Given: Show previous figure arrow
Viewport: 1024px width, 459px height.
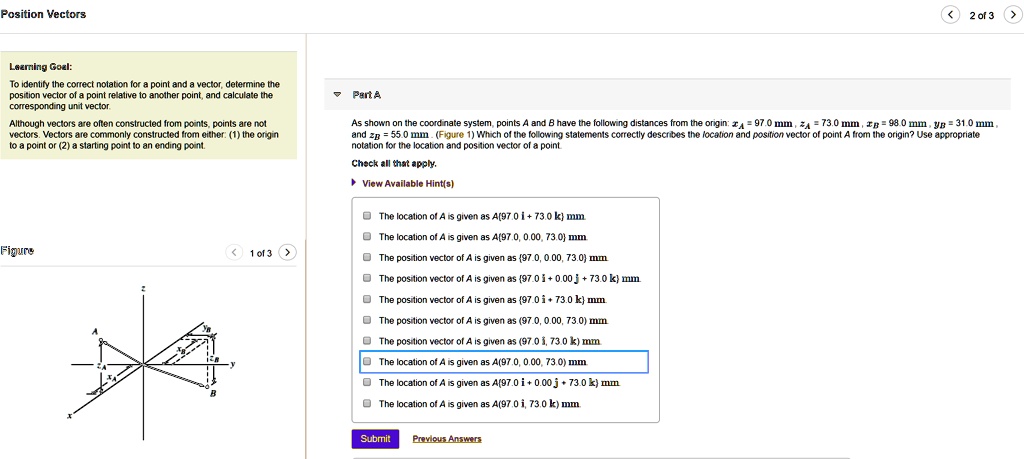Looking at the screenshot, I should tap(233, 253).
